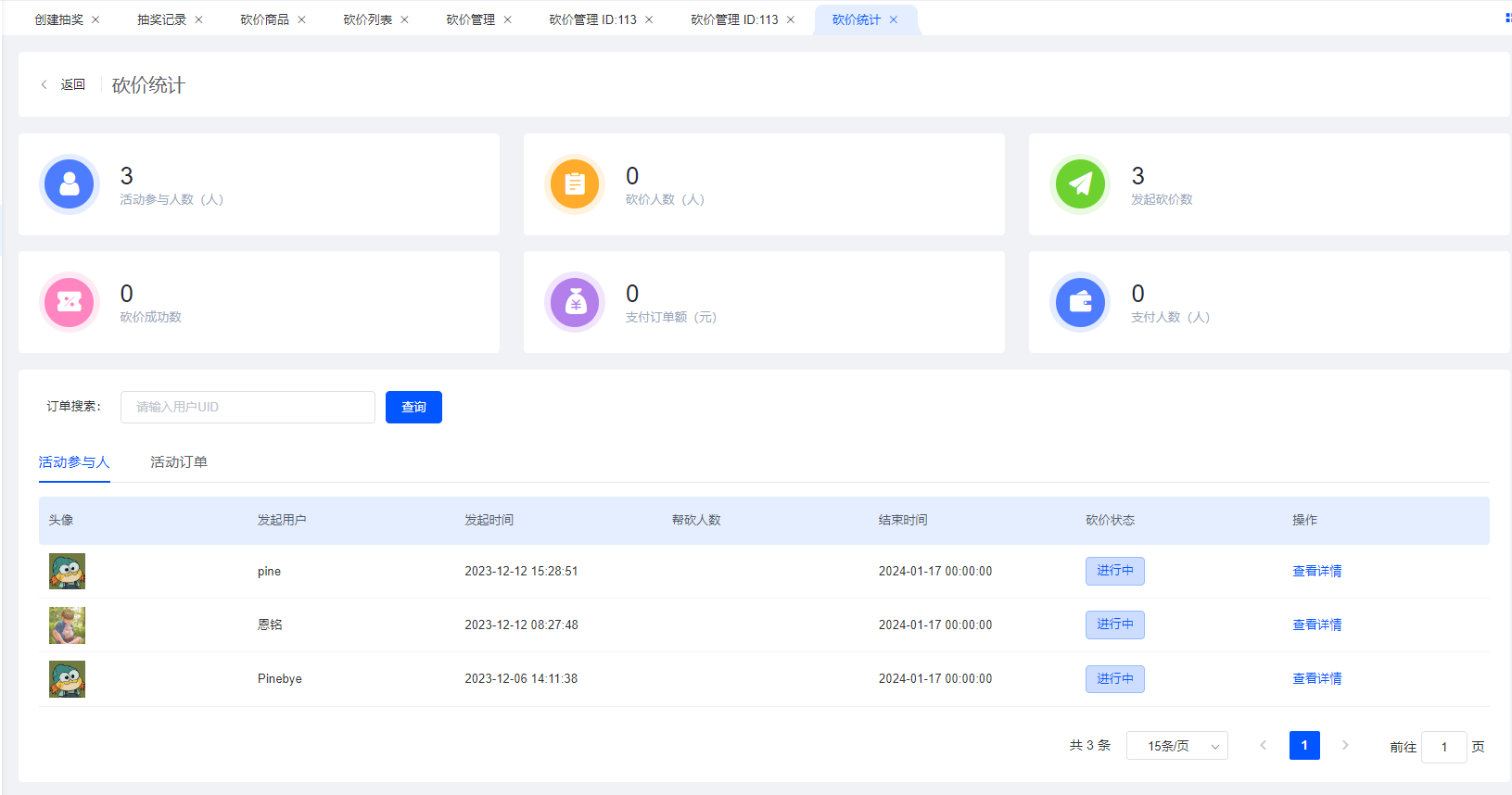Click Pinebye's avatar thumbnail
This screenshot has width=1512, height=795.
point(67,678)
